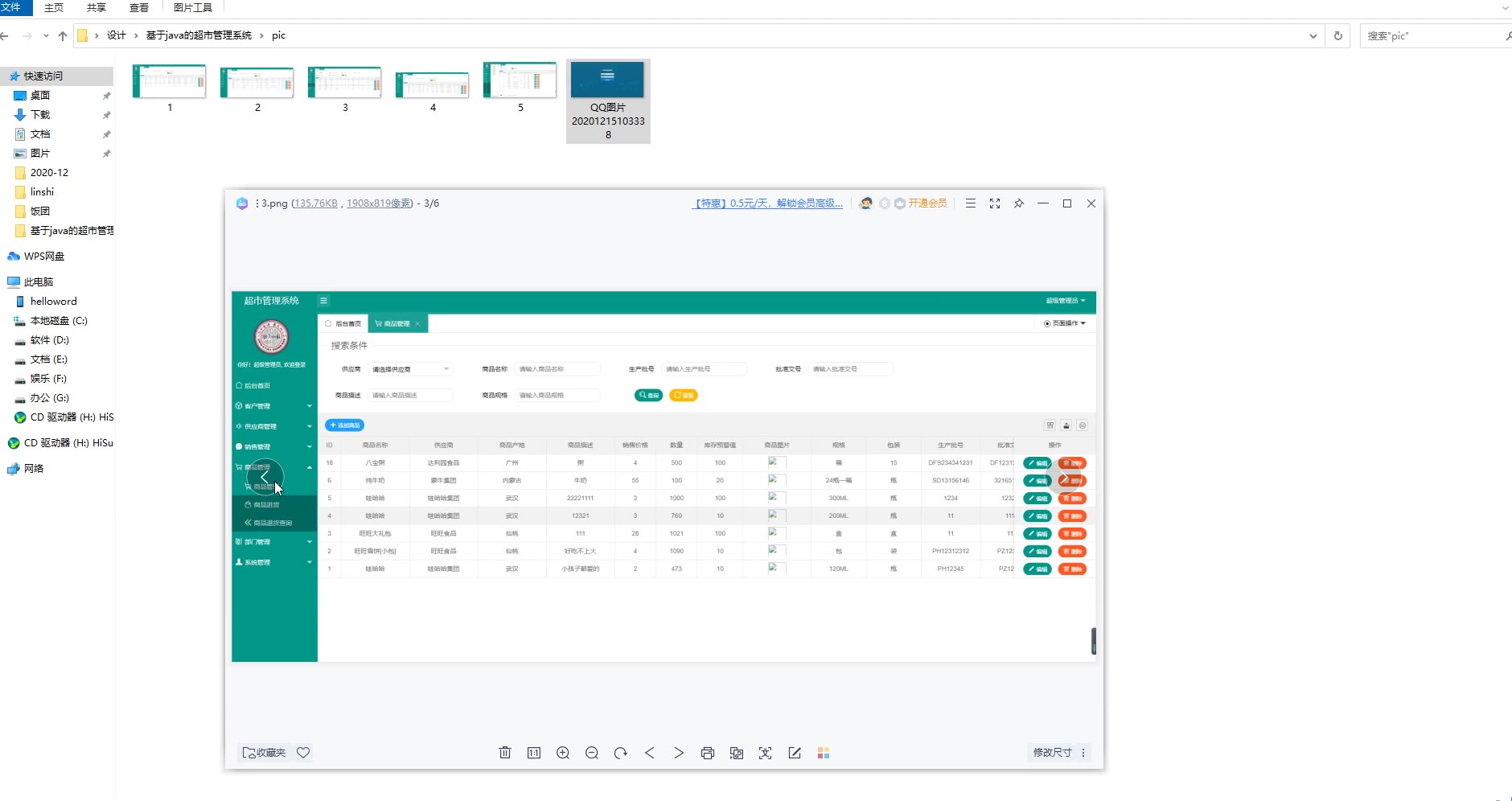This screenshot has height=801, width=1512.
Task: Rotate the image clockwise
Action: 621,753
